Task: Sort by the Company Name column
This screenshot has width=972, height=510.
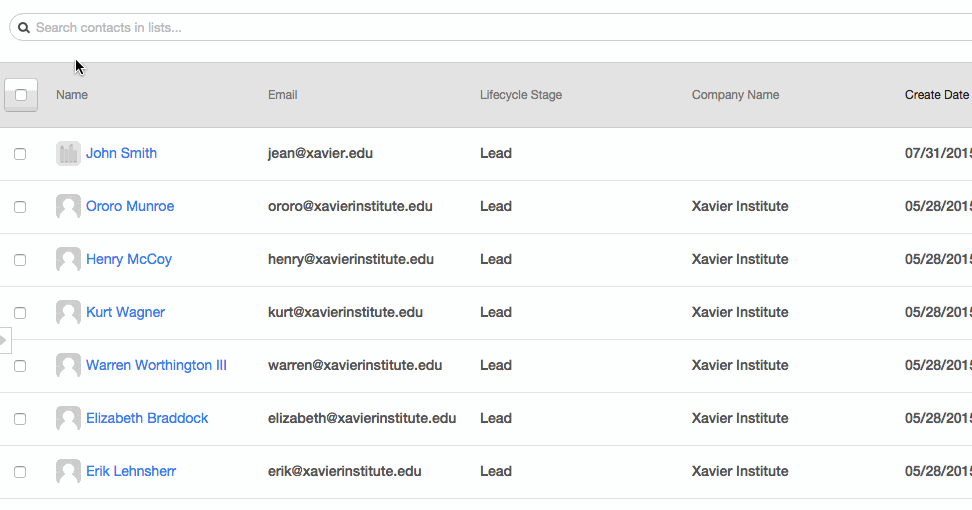Action: pos(735,95)
